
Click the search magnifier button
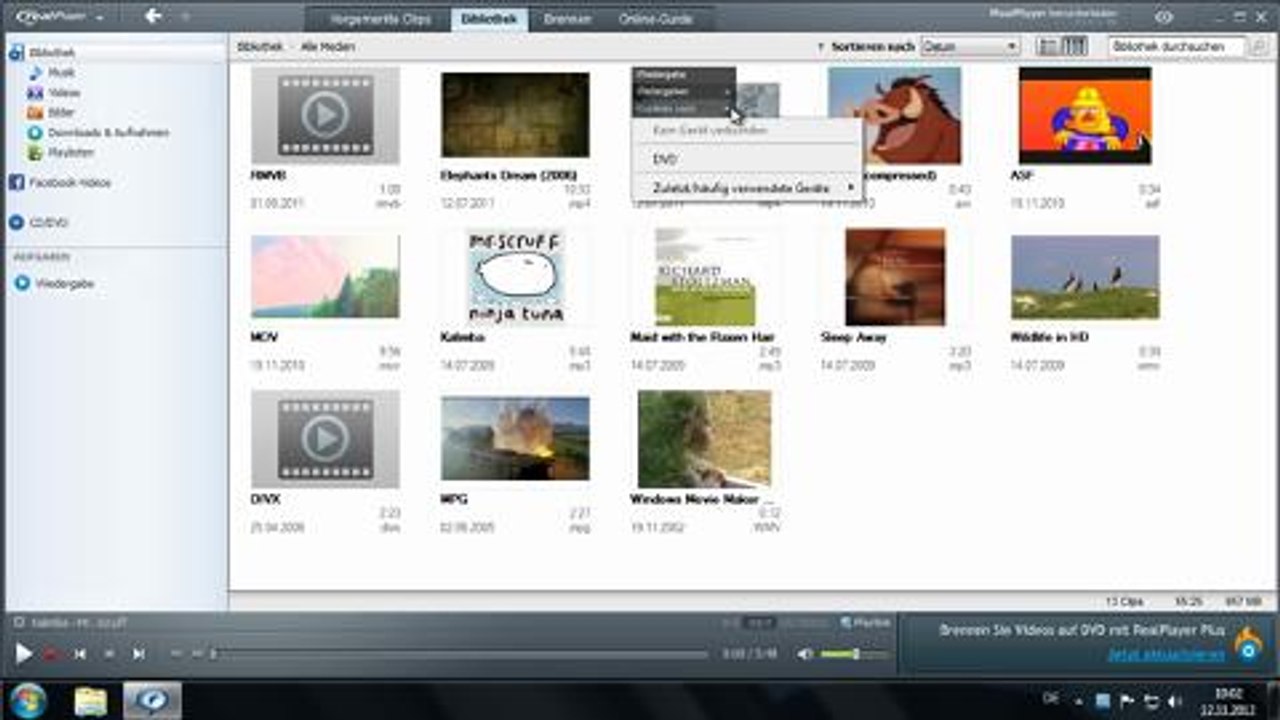point(1258,47)
